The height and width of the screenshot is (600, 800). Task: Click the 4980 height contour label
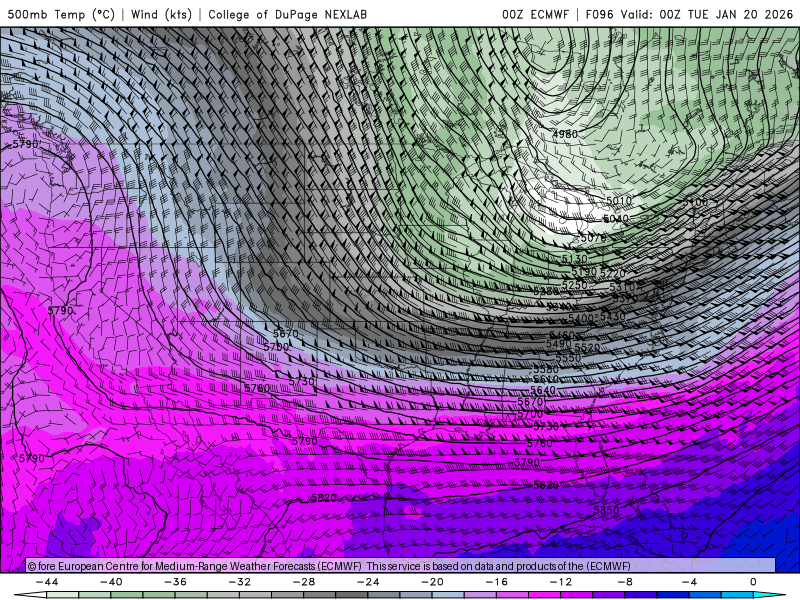(x=565, y=134)
